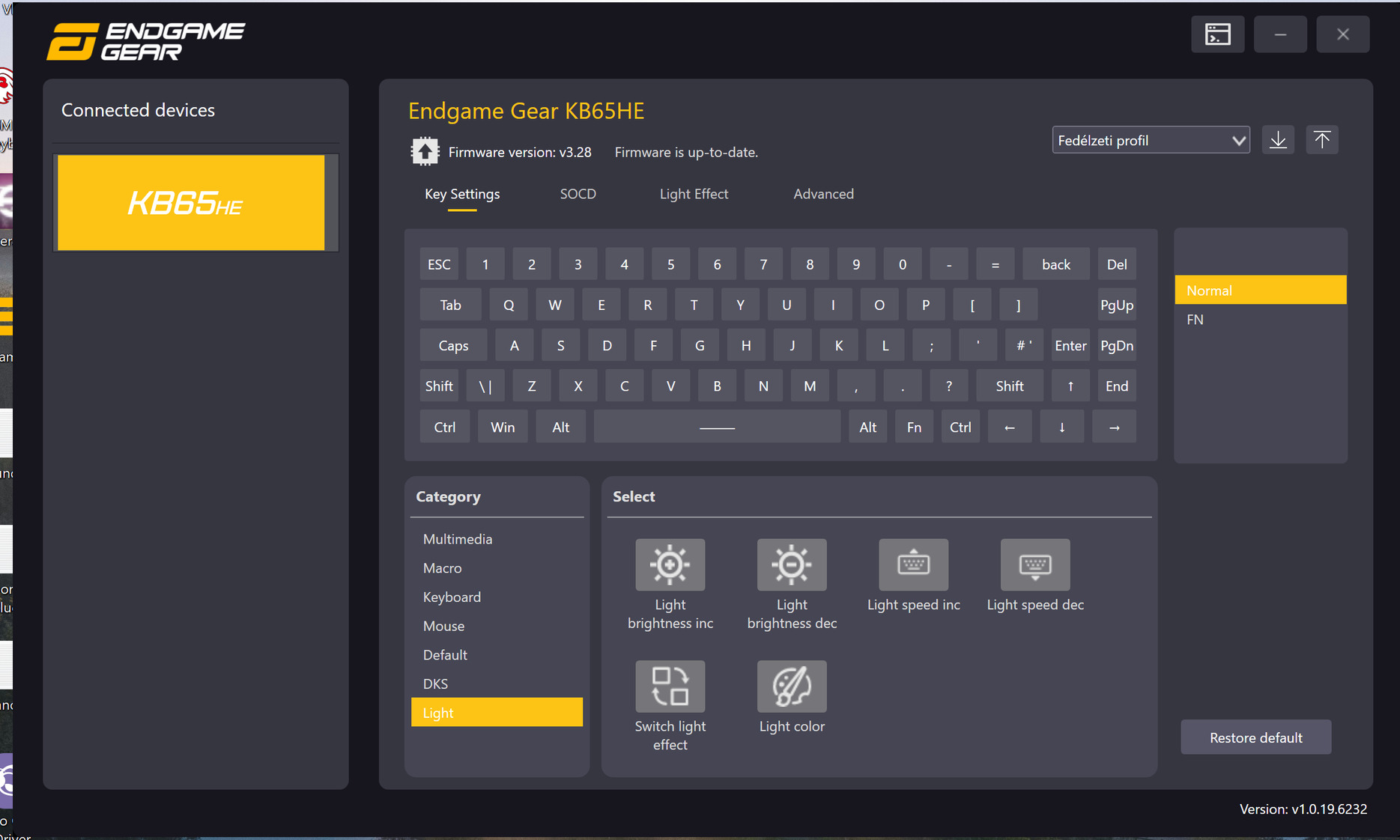Select the down arrow key

(x=1062, y=427)
